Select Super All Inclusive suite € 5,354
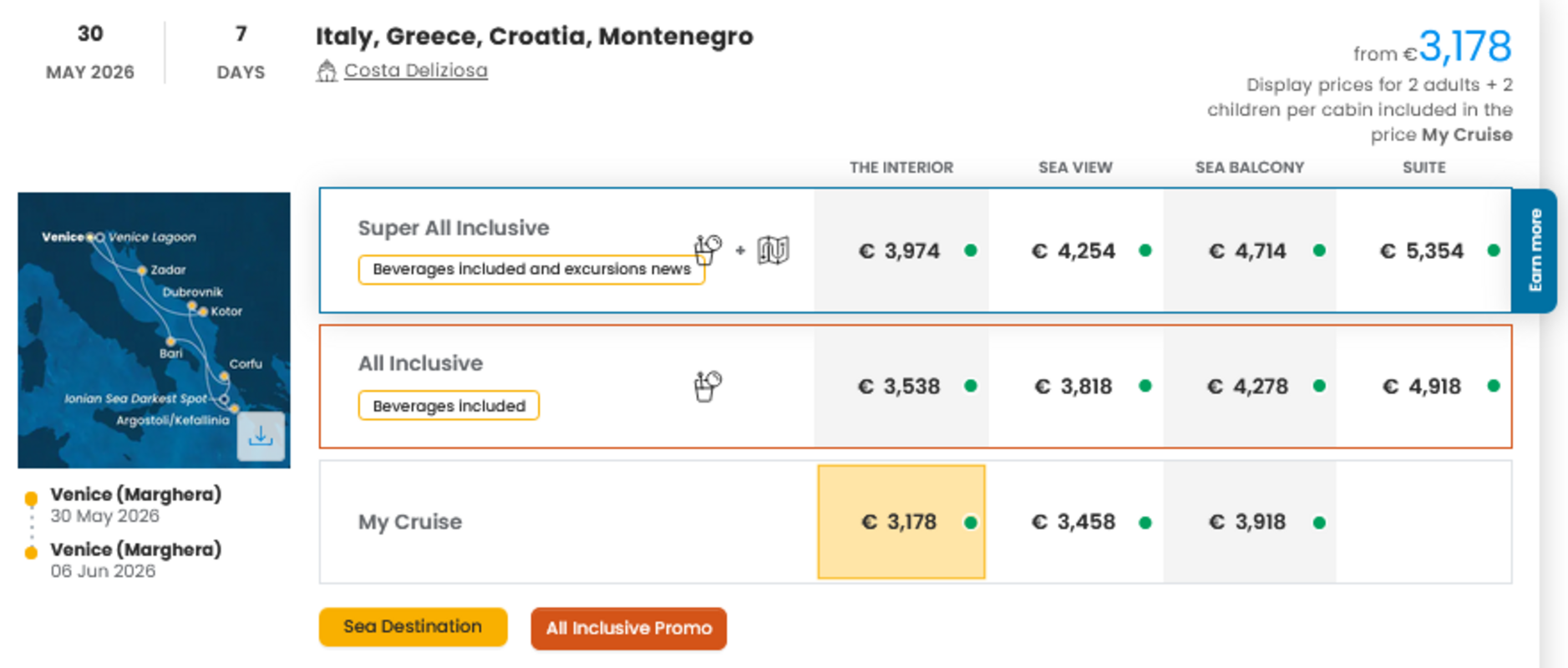 pyautogui.click(x=1421, y=250)
